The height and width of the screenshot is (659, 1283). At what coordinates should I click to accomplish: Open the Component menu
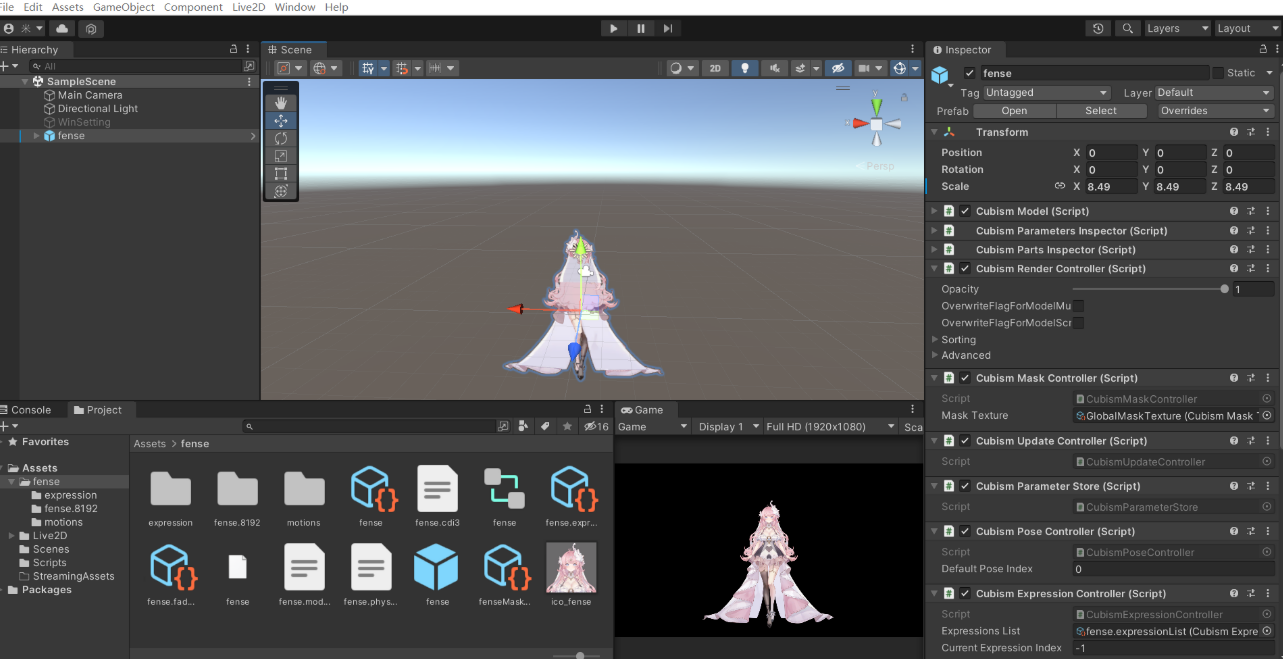click(x=193, y=7)
